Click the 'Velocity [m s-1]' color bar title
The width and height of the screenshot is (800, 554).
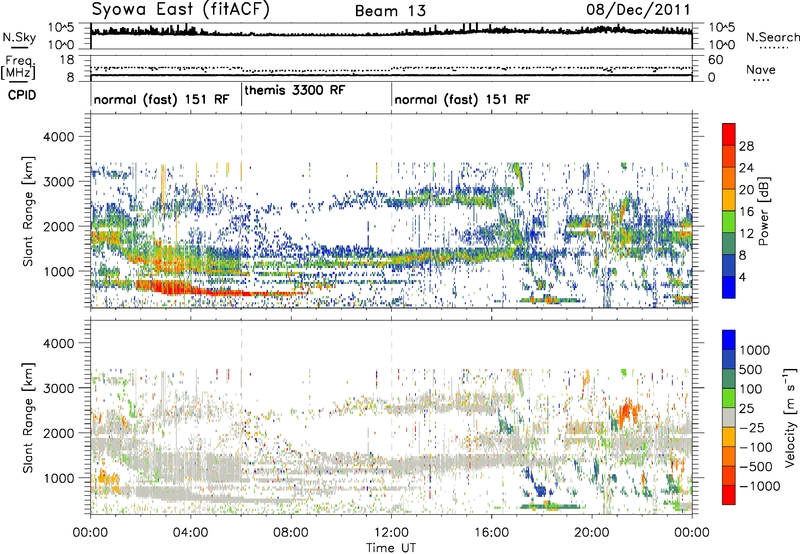click(790, 416)
